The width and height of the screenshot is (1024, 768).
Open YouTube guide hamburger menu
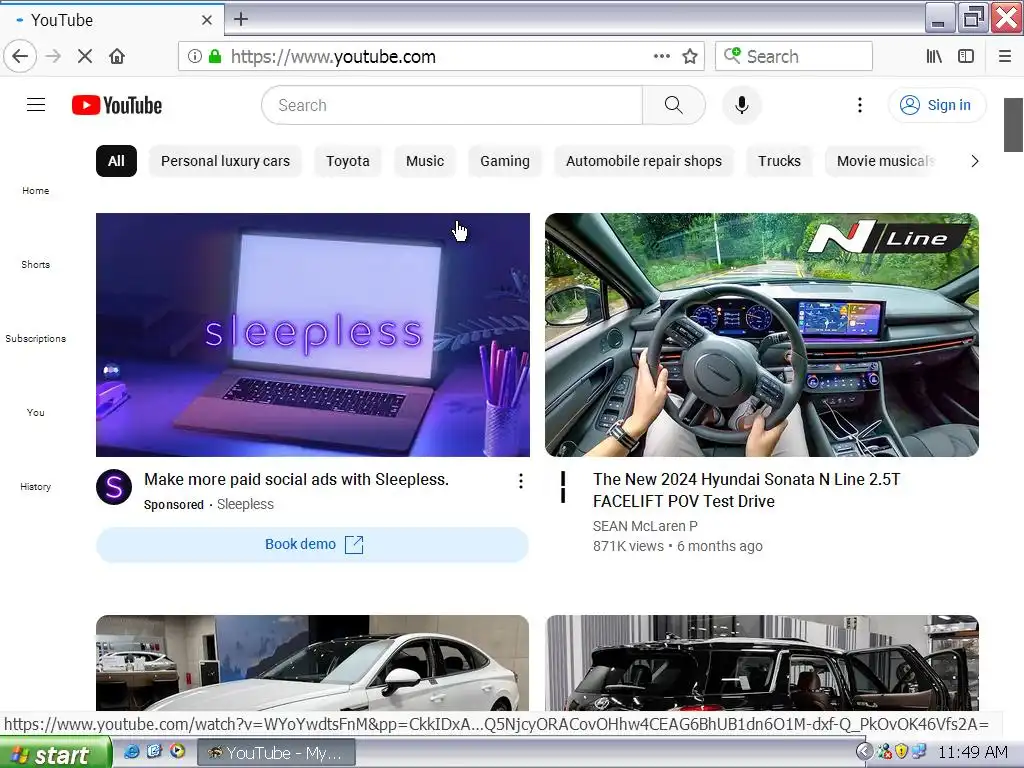tap(36, 104)
